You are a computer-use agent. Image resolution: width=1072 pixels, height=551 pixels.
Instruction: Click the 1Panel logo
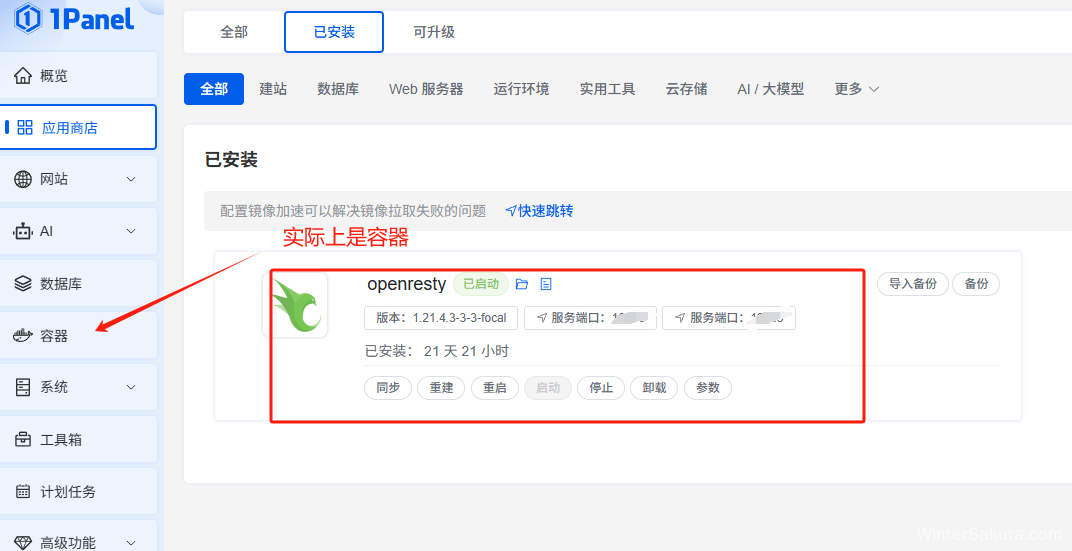[74, 18]
